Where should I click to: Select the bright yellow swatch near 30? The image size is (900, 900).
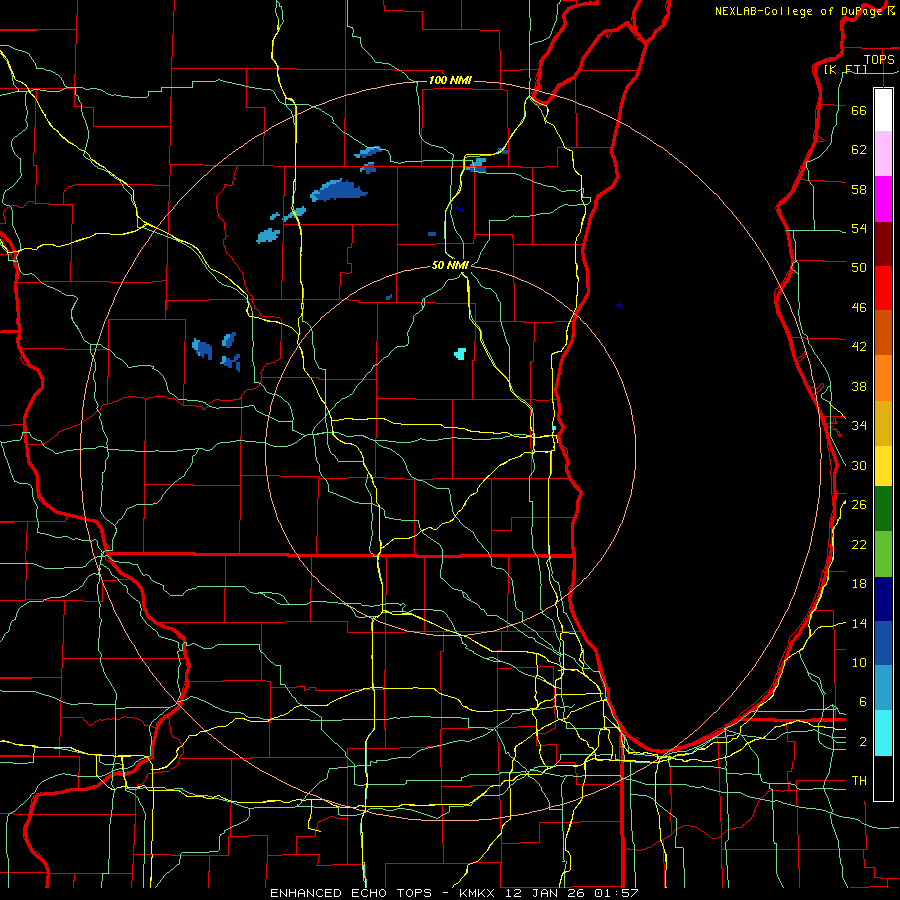[x=883, y=466]
